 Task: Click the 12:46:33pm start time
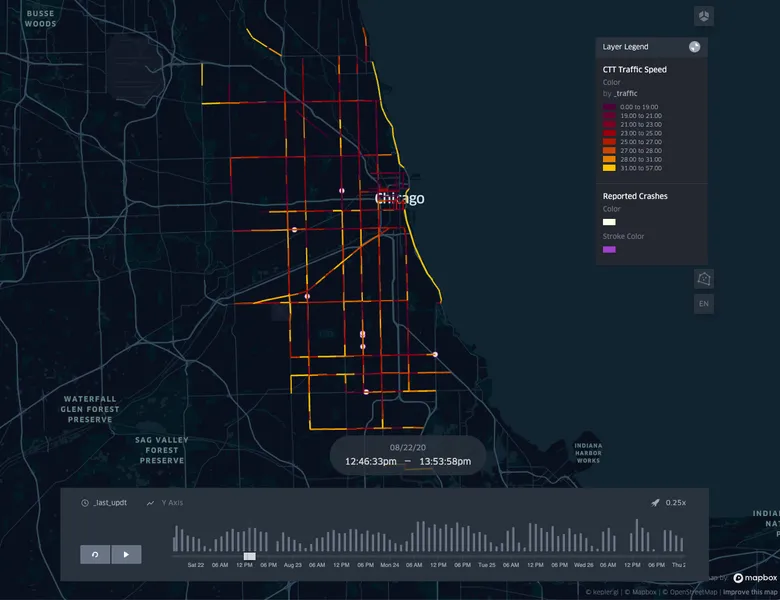371,462
